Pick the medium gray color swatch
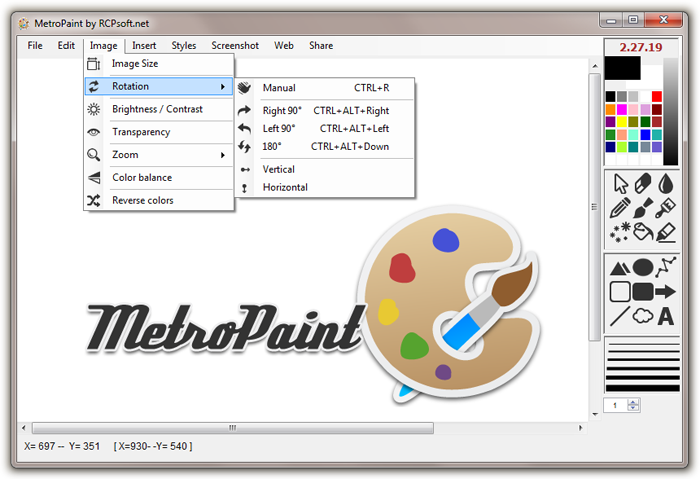 (622, 97)
